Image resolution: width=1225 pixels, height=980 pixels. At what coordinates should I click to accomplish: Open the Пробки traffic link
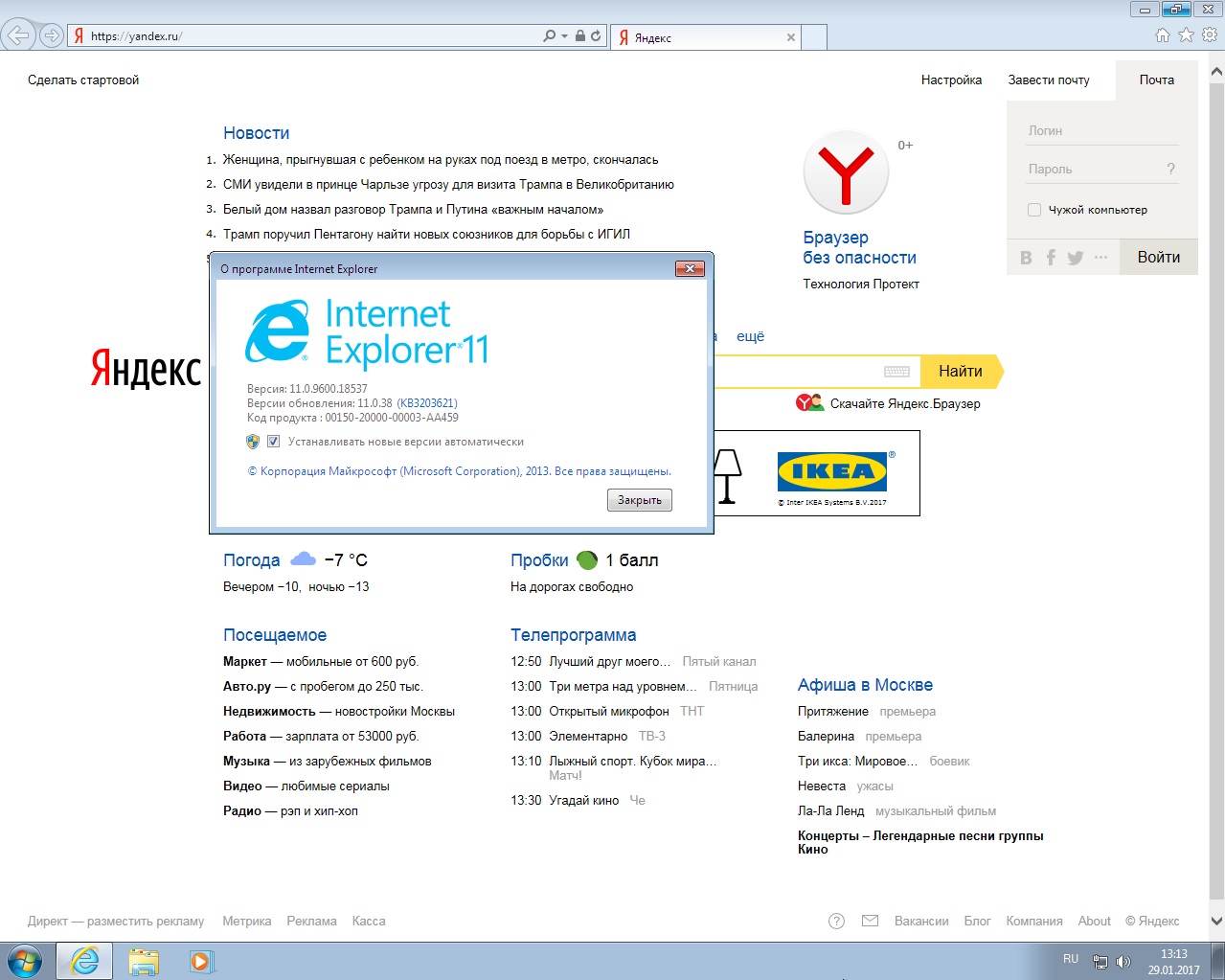click(x=539, y=560)
